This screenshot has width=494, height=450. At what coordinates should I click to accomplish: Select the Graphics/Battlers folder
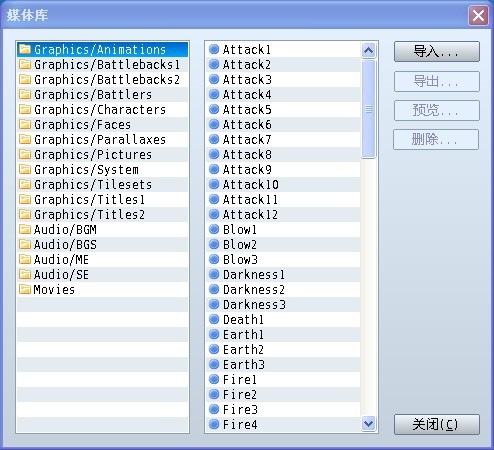click(x=102, y=94)
